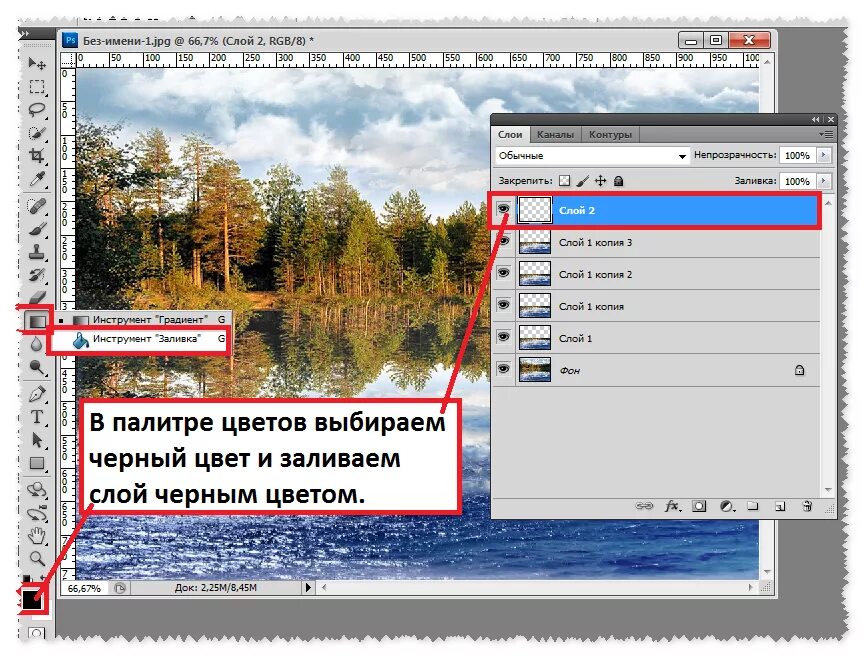
Task: Hide the Слой 1 копия 3 layer
Action: coord(503,242)
